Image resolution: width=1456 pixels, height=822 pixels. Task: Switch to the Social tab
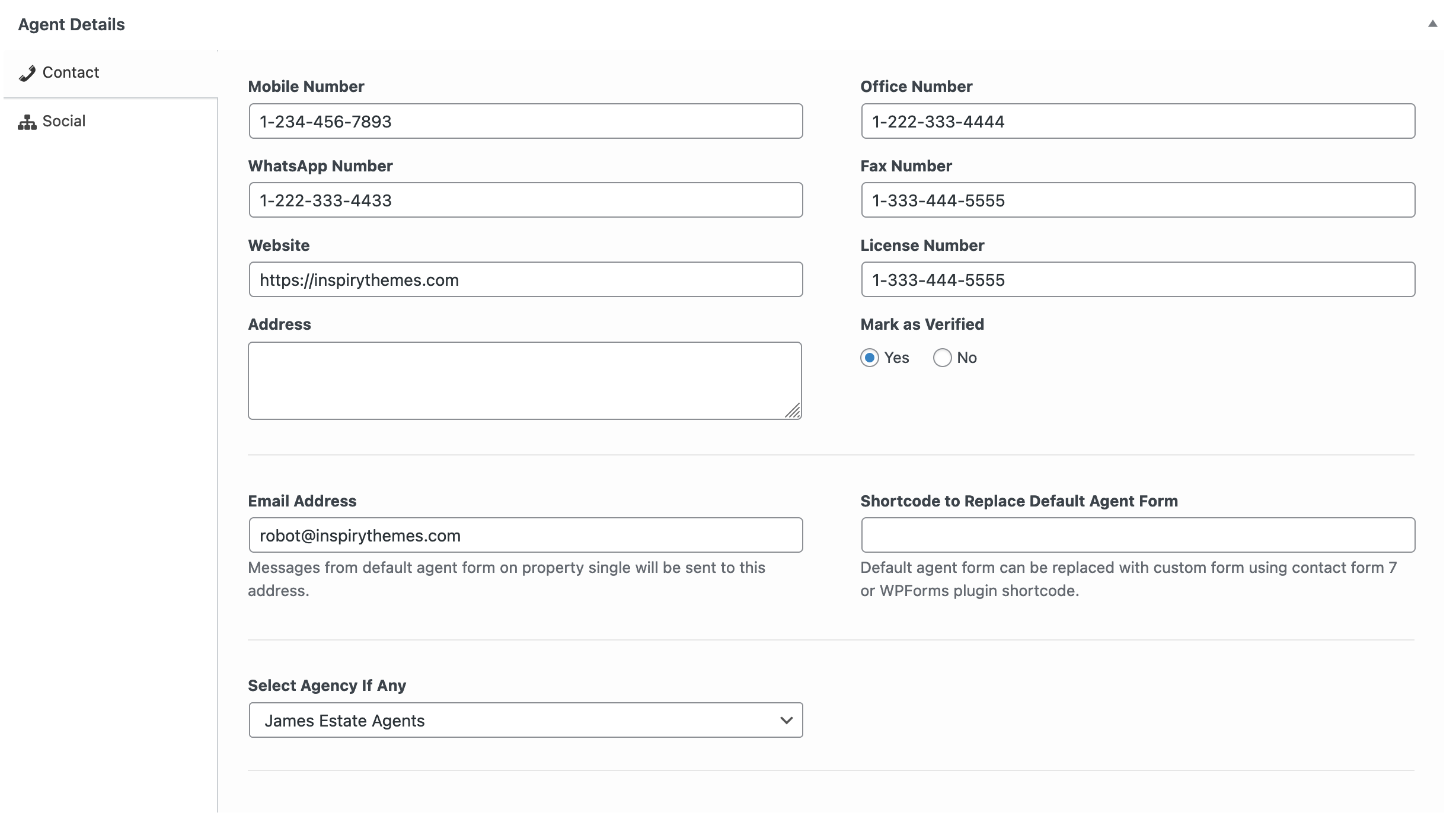click(110, 122)
